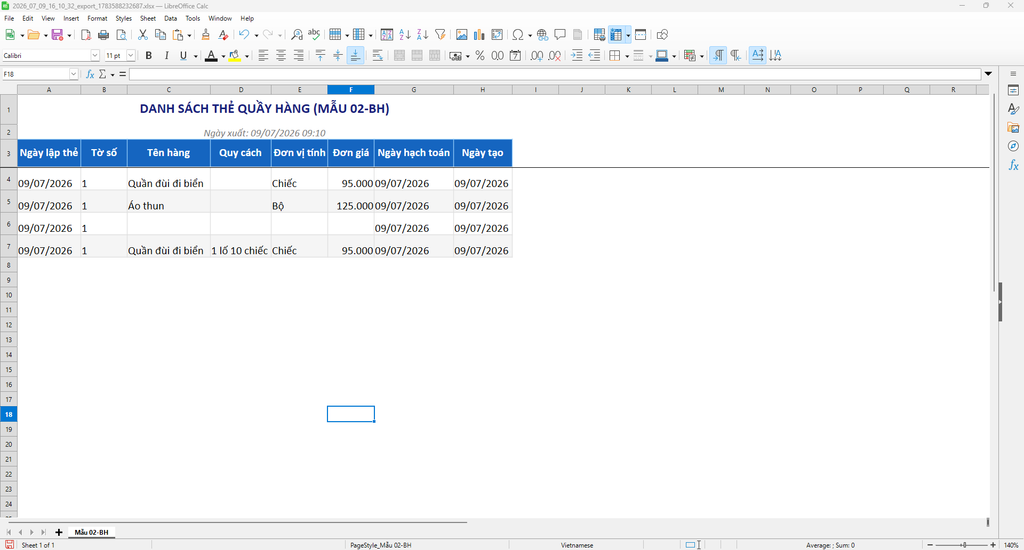The height and width of the screenshot is (550, 1024).
Task: Activate the Clone Formatting paintbrush
Action: [x=206, y=35]
